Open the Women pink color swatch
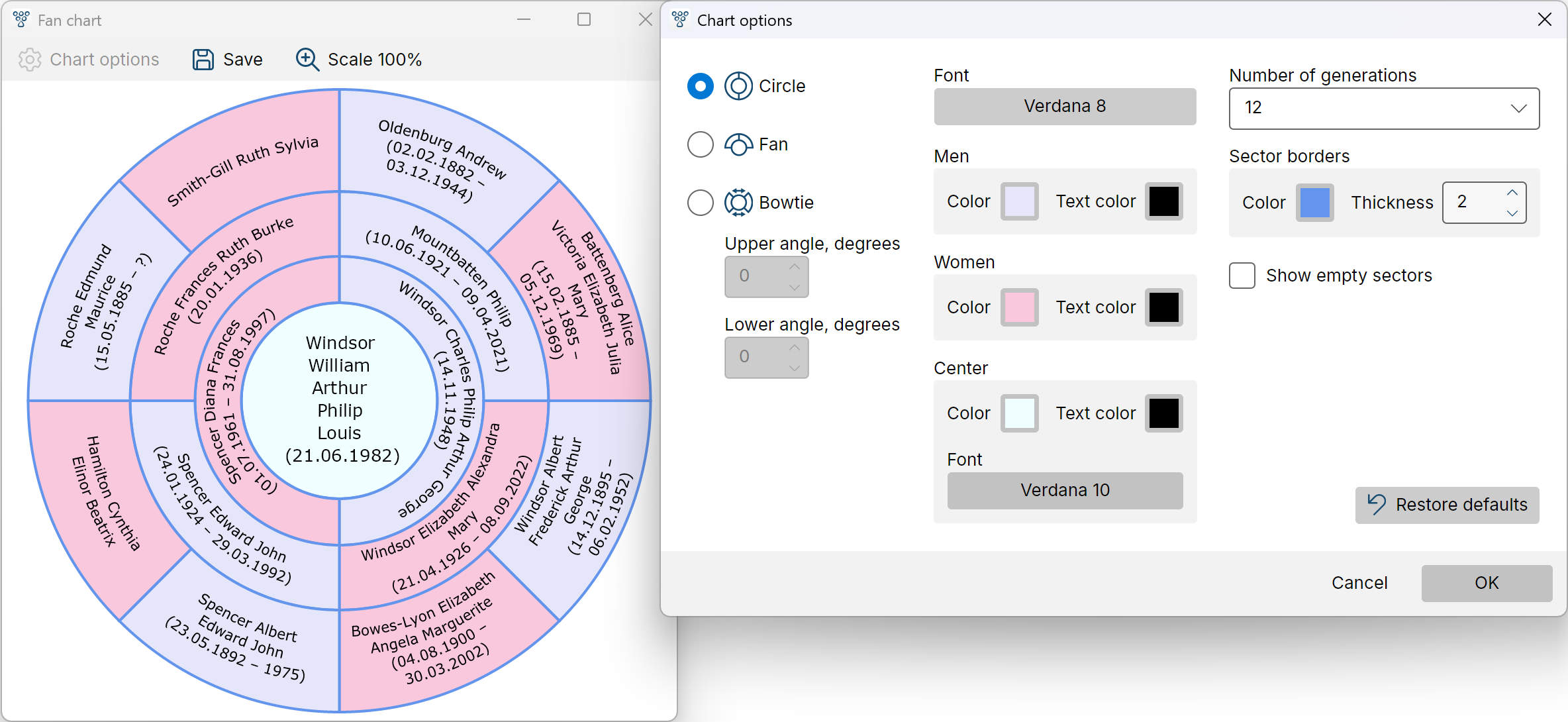Screen dimensions: 1568x722 tap(1019, 307)
